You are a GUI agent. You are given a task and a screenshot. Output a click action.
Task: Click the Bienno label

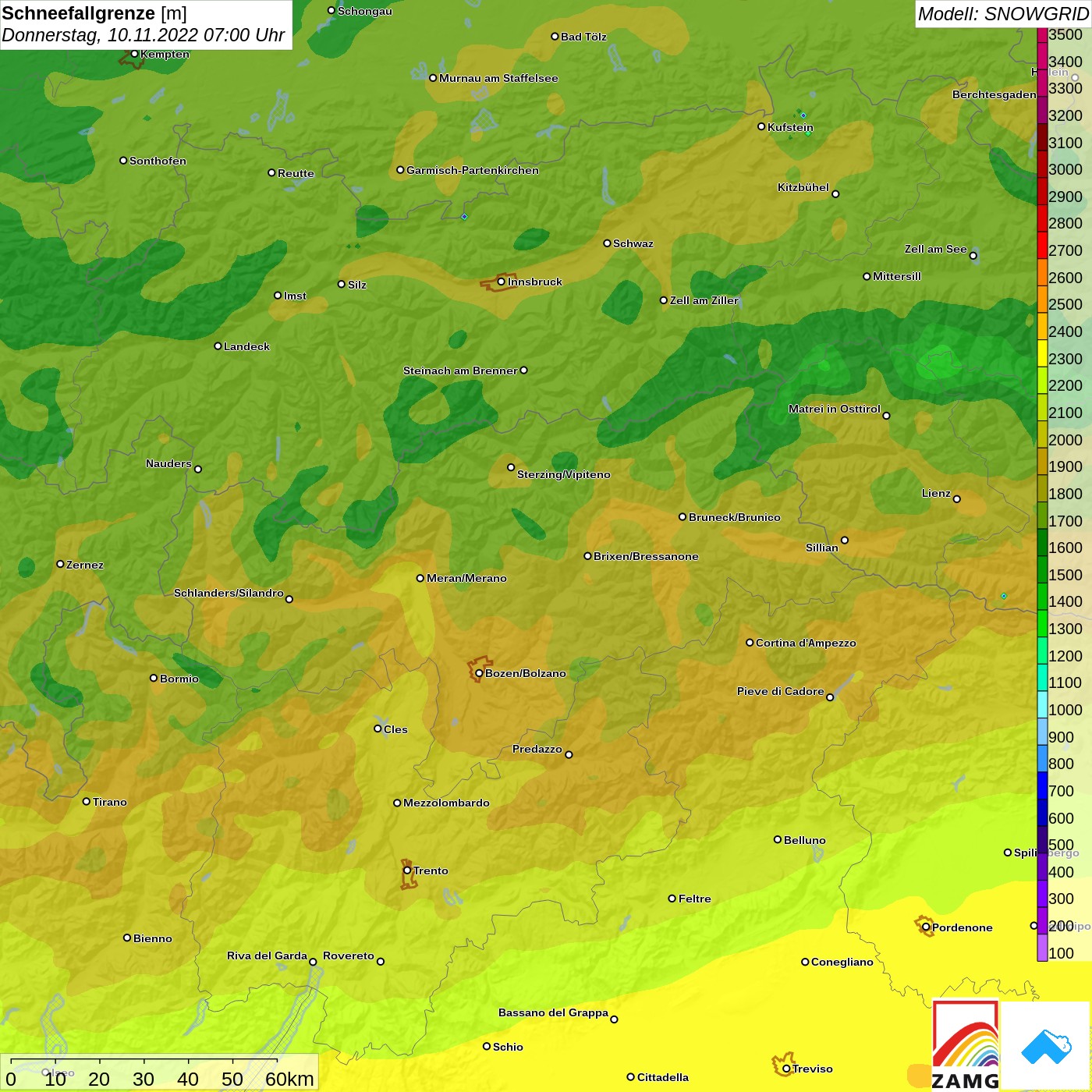point(153,938)
